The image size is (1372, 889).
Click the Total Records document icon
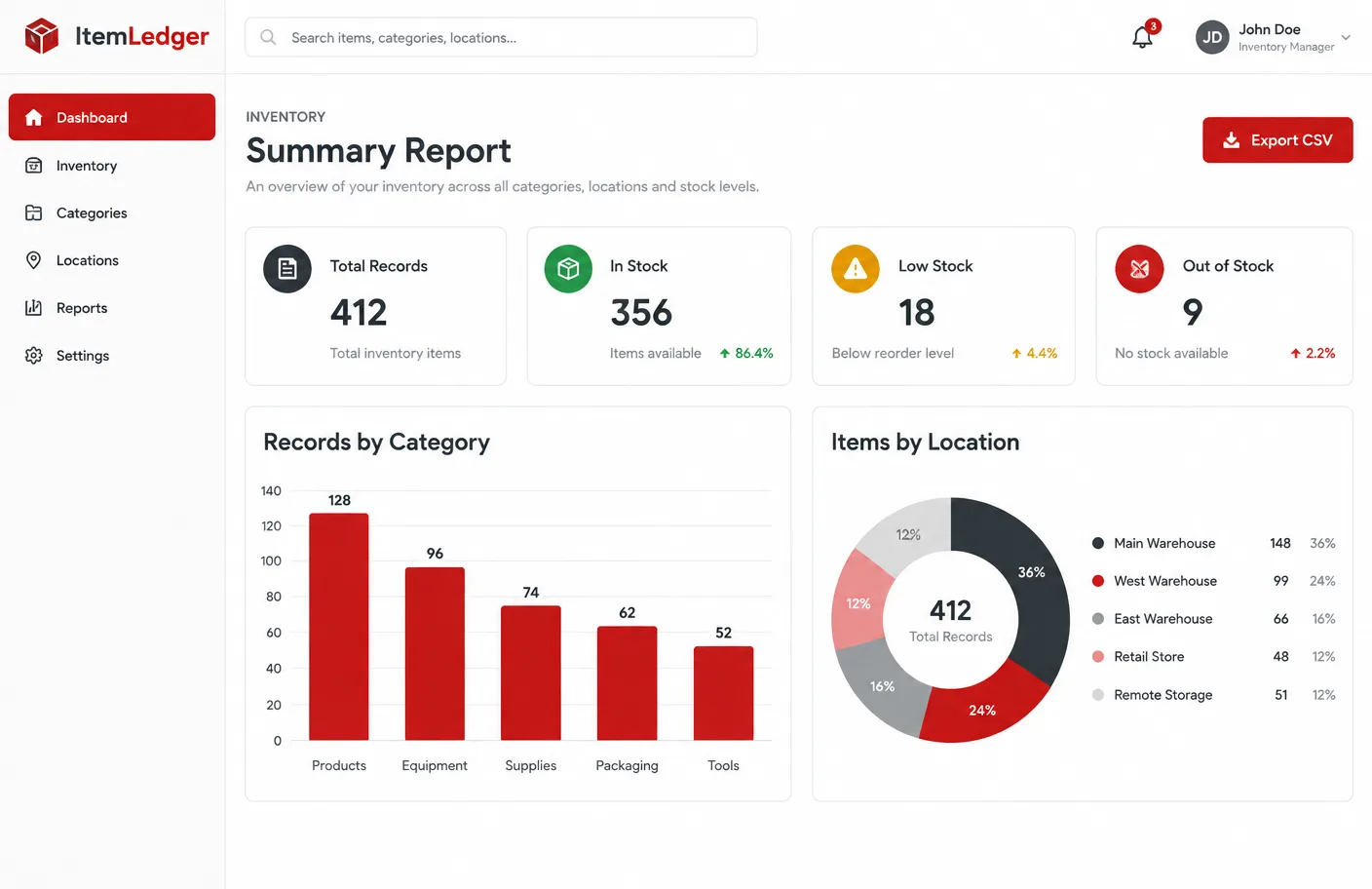(287, 269)
